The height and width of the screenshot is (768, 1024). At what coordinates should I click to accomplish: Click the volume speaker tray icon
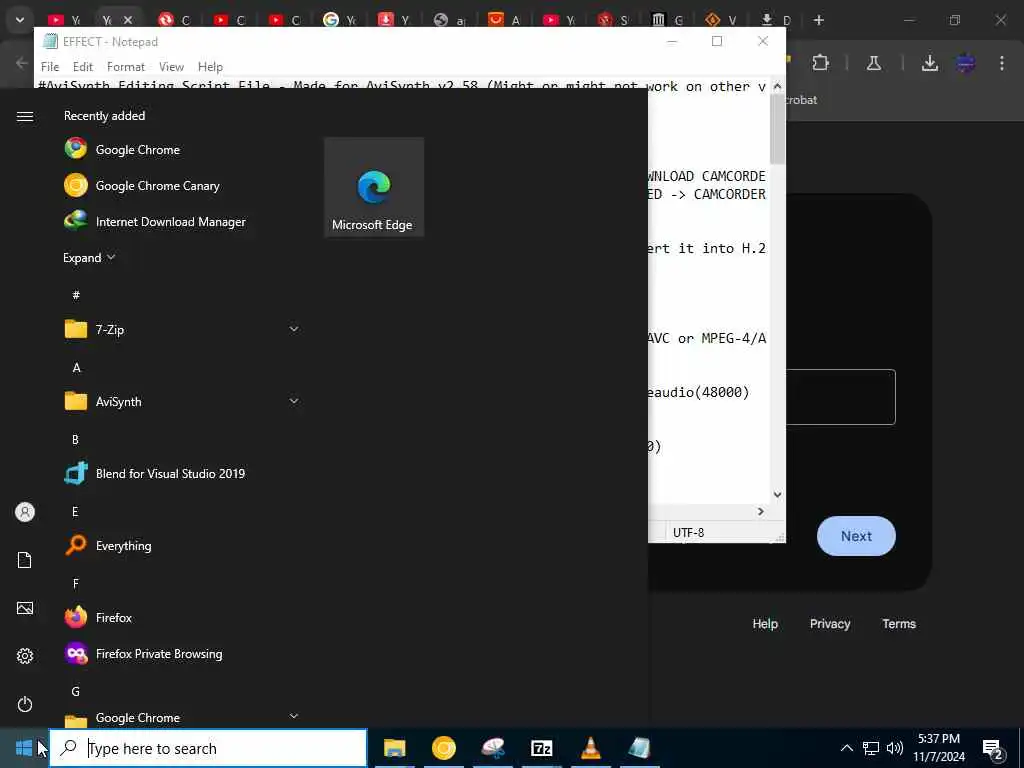tap(895, 748)
